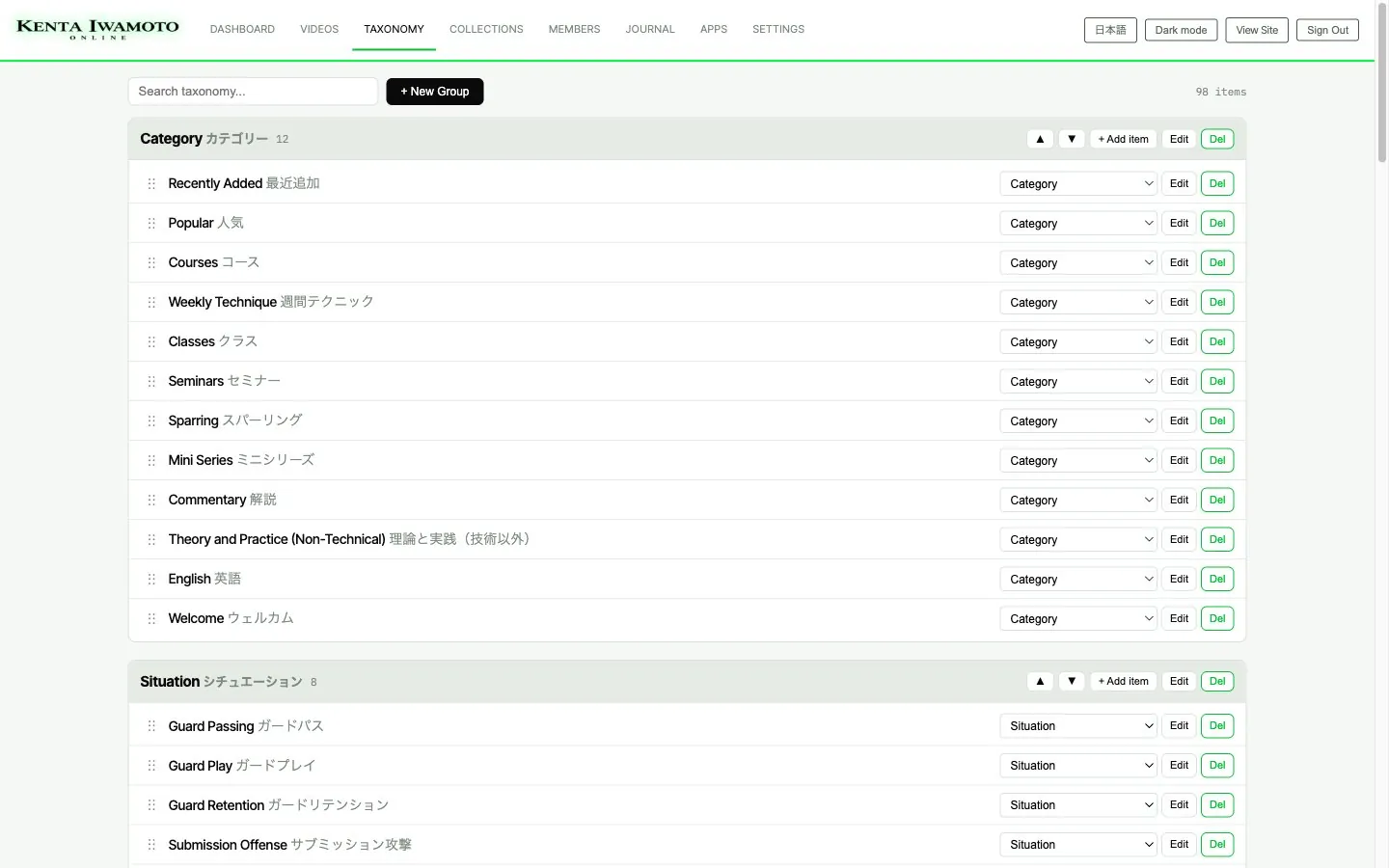Open group dropdown for Recently Added
This screenshot has width=1389, height=868.
point(1077,183)
